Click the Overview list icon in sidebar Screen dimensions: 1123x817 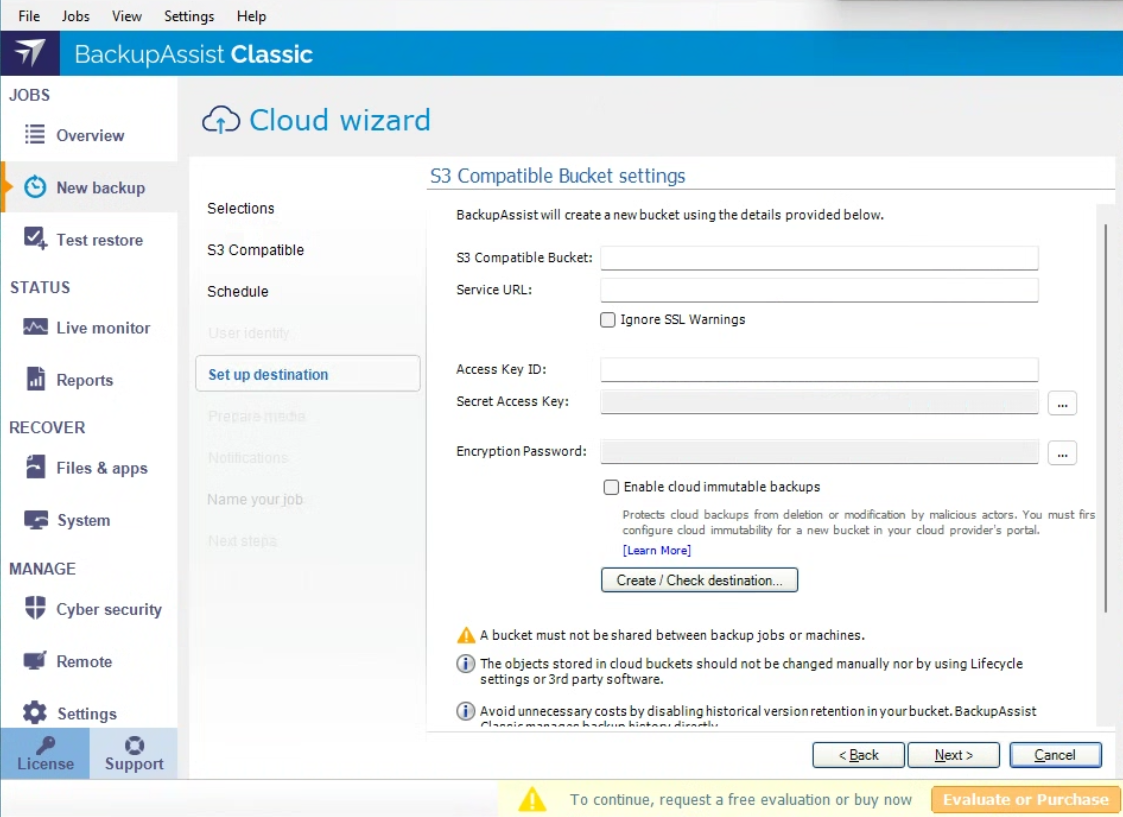click(35, 135)
